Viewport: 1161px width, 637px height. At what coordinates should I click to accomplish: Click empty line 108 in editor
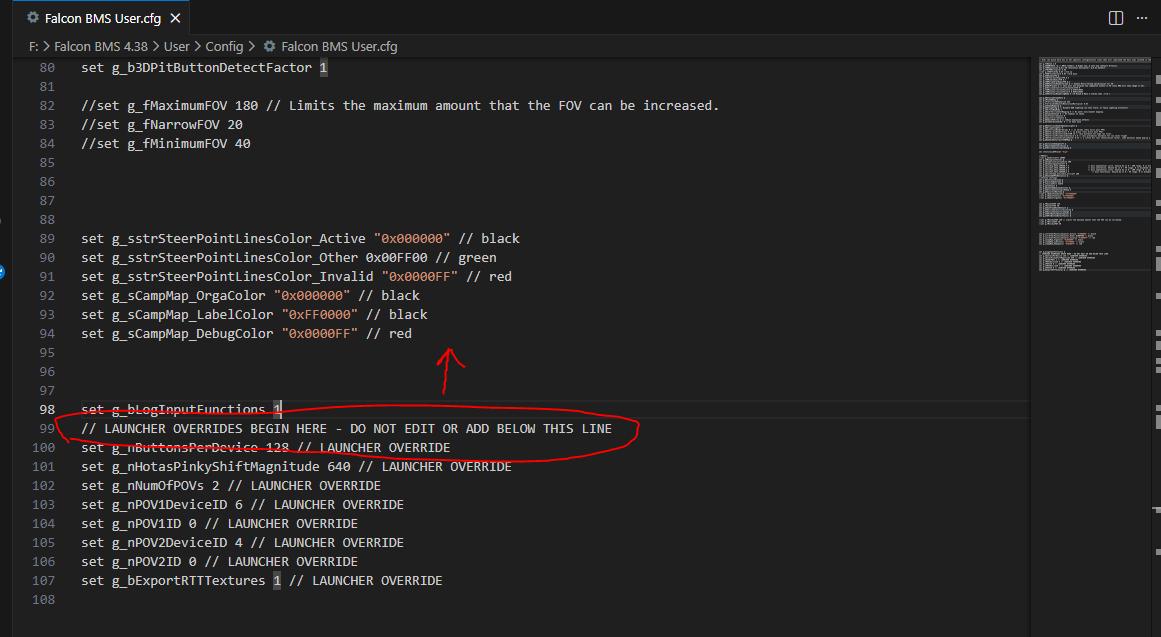click(555, 600)
